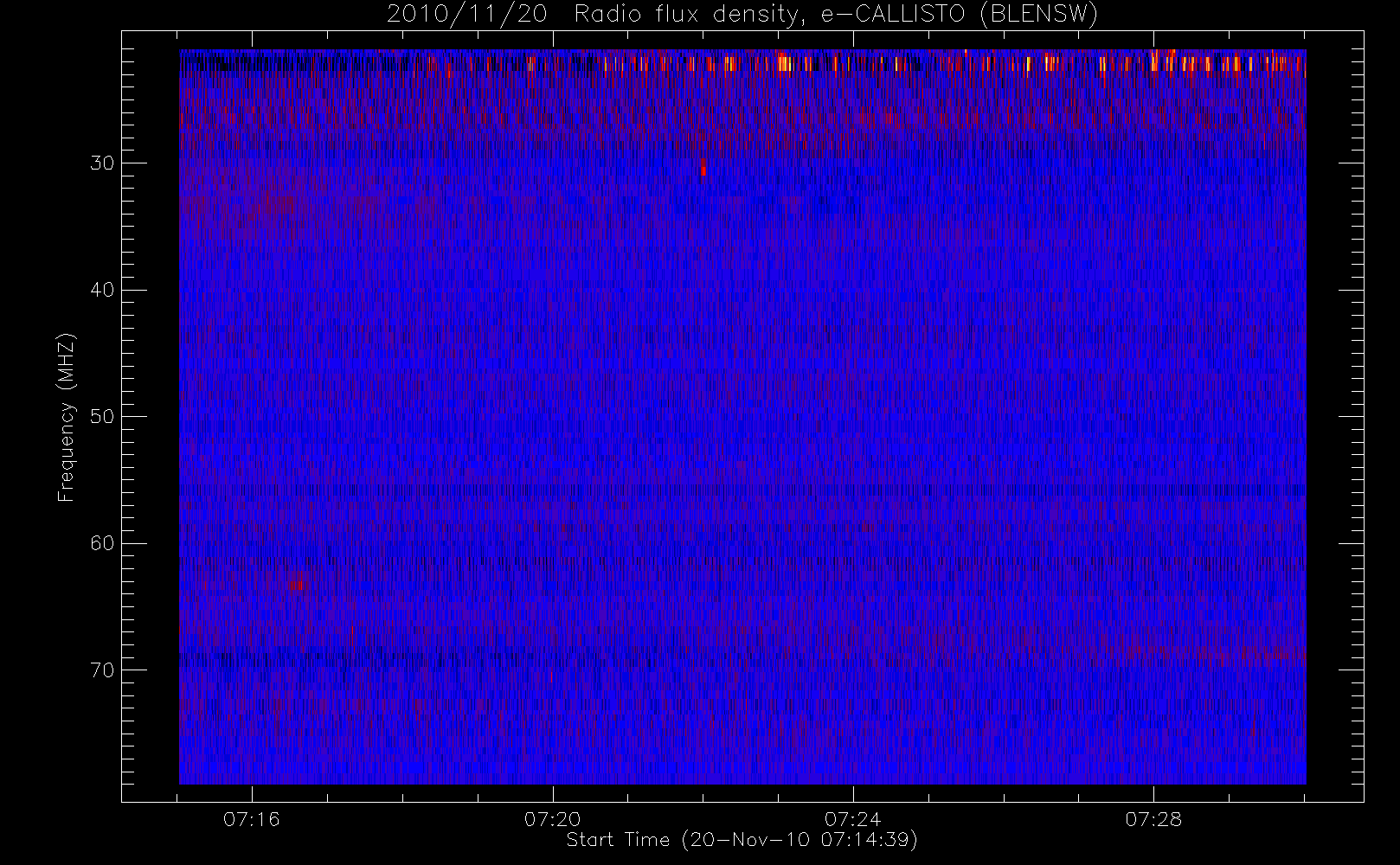Select the 'Frequency (MHZ)' axis label
The height and width of the screenshot is (865, 1400).
pos(66,417)
